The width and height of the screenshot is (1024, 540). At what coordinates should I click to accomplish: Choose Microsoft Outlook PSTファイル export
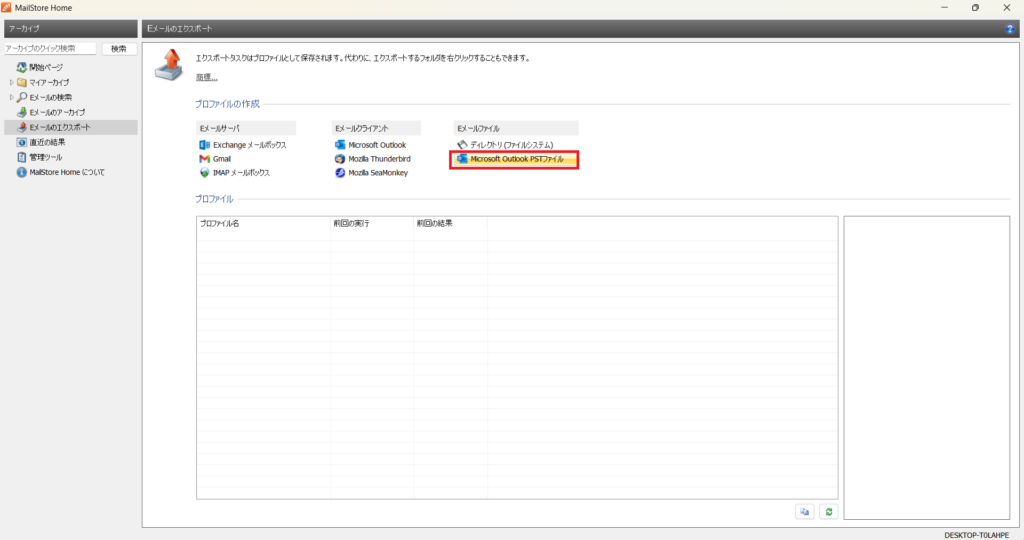(517, 159)
